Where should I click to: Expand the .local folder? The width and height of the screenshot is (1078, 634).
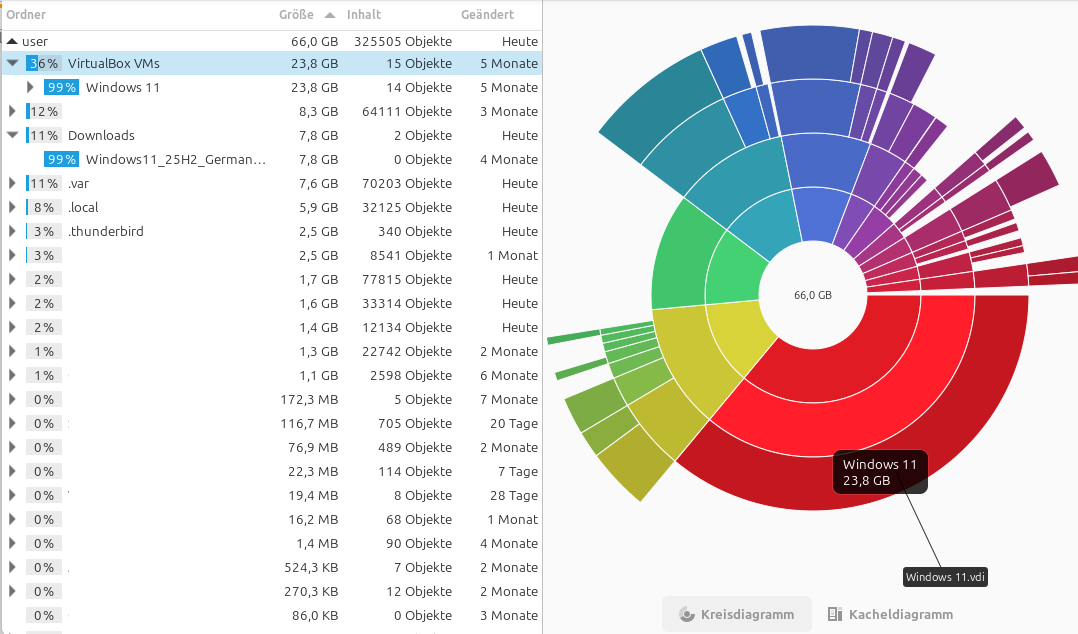click(x=12, y=208)
